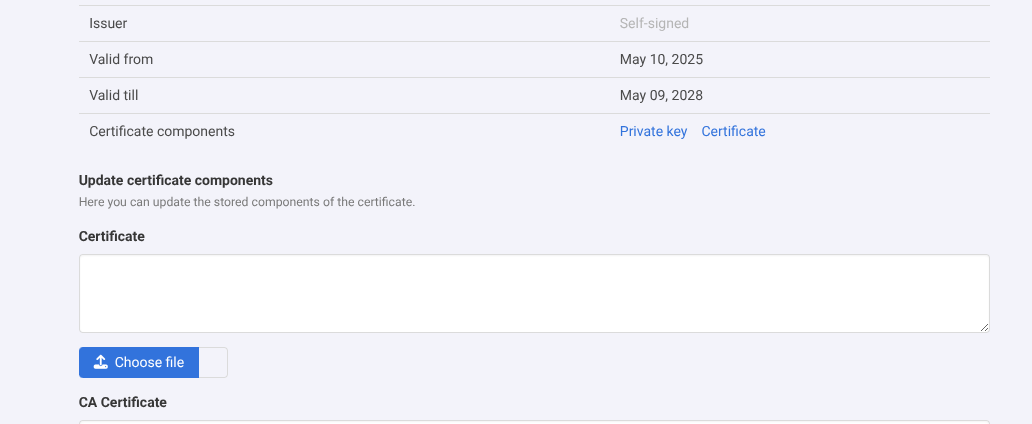Viewport: 1032px width, 424px height.
Task: Click the Certificate components row label
Action: coord(162,131)
